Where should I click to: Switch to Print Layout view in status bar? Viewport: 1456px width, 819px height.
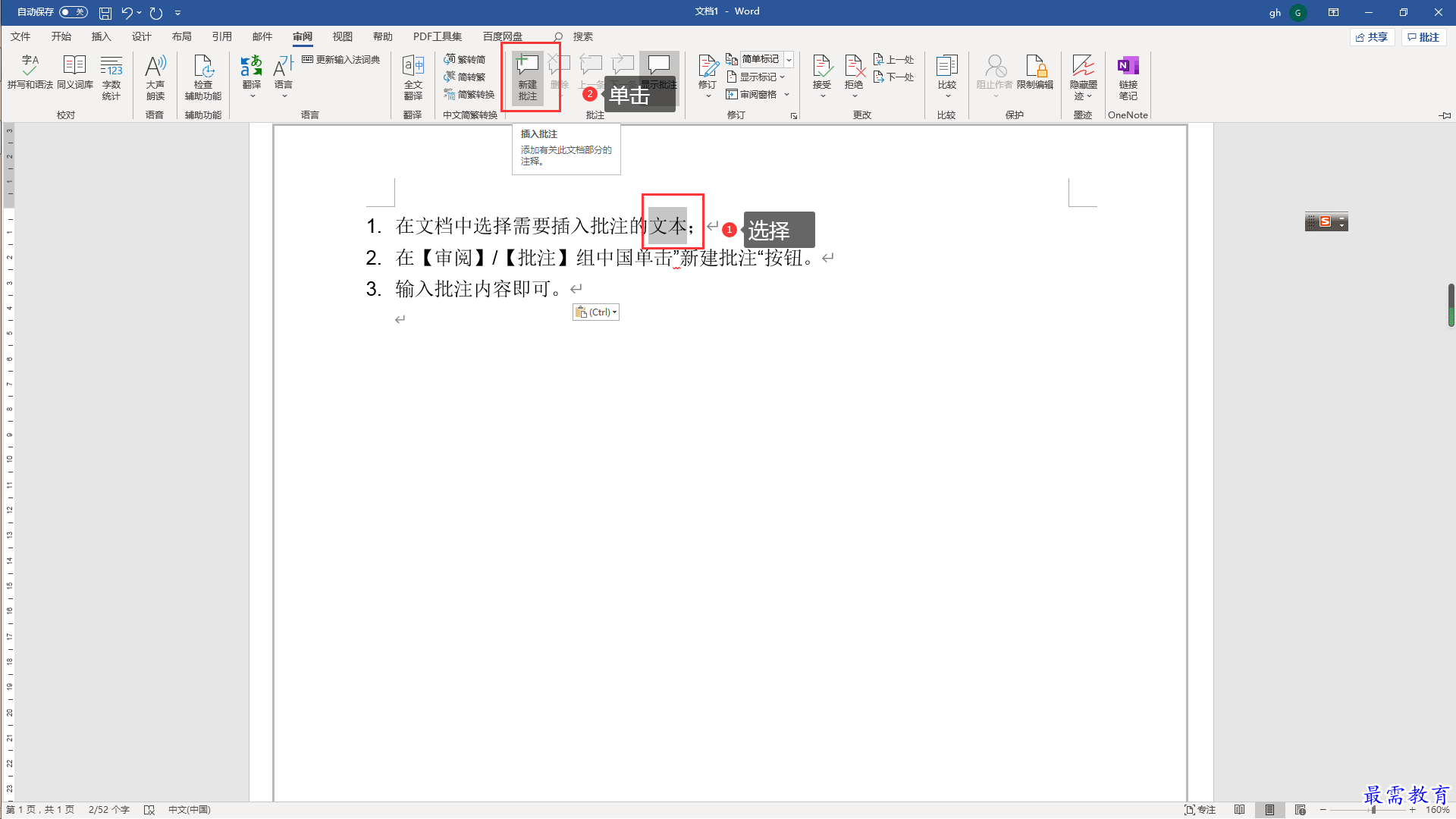(1269, 810)
